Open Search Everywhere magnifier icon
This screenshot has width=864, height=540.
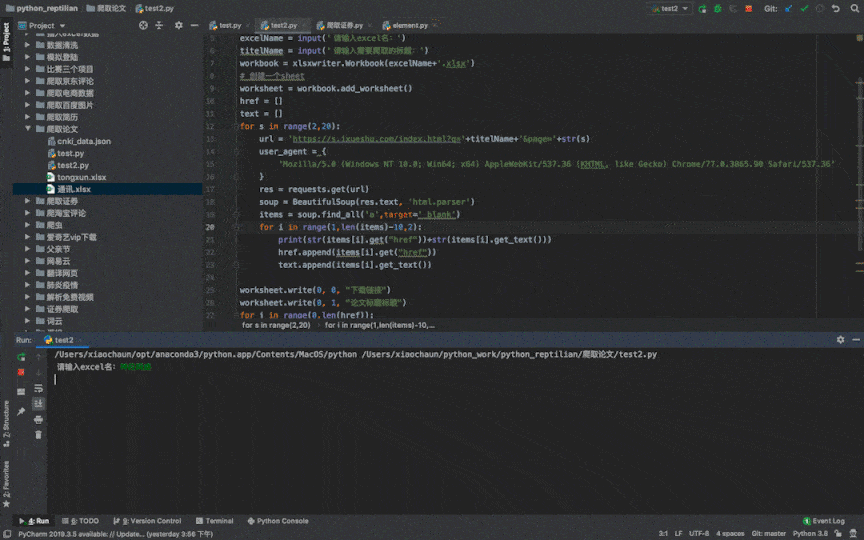pyautogui.click(x=853, y=8)
